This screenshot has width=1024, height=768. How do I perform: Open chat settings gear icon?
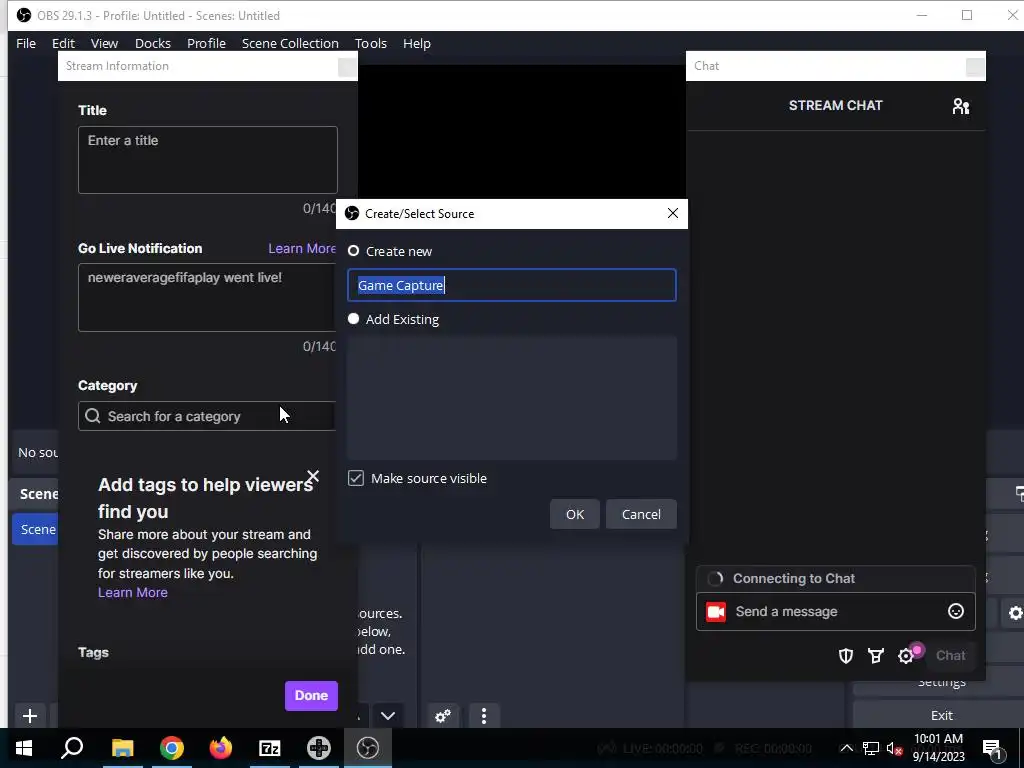click(906, 656)
